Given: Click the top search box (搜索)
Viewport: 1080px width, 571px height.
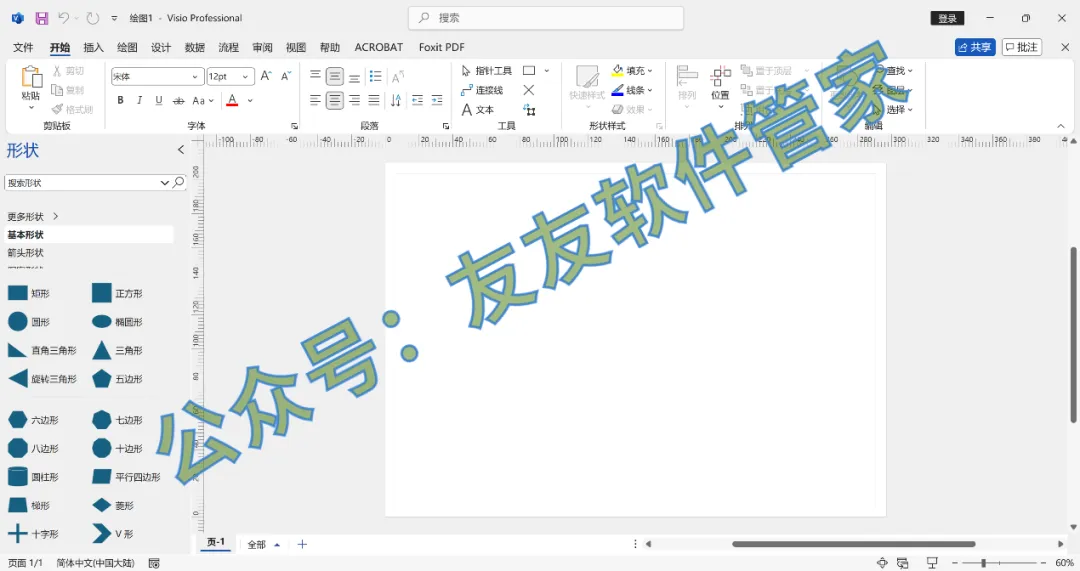Looking at the screenshot, I should (546, 18).
